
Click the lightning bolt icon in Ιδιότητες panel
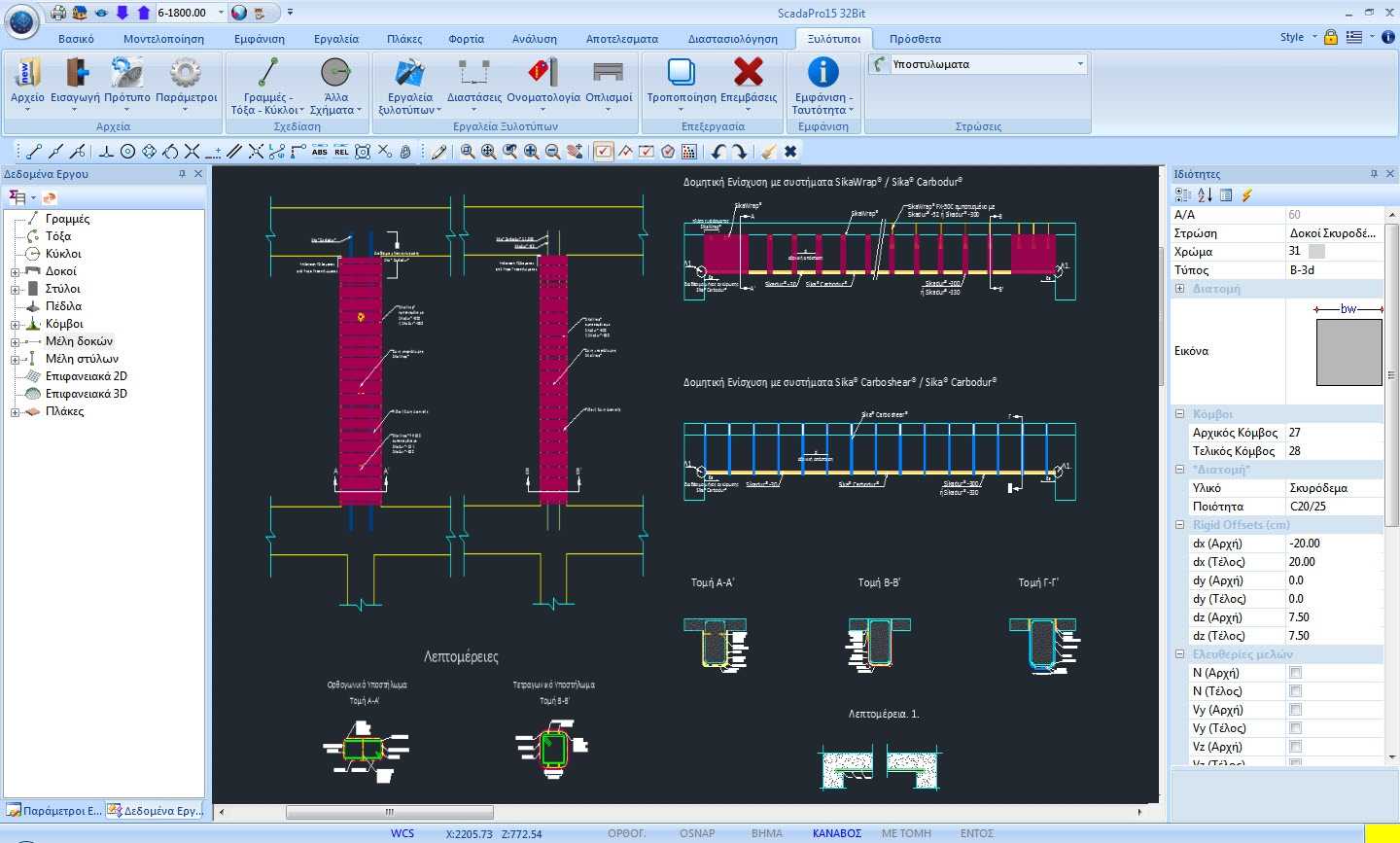click(1246, 195)
